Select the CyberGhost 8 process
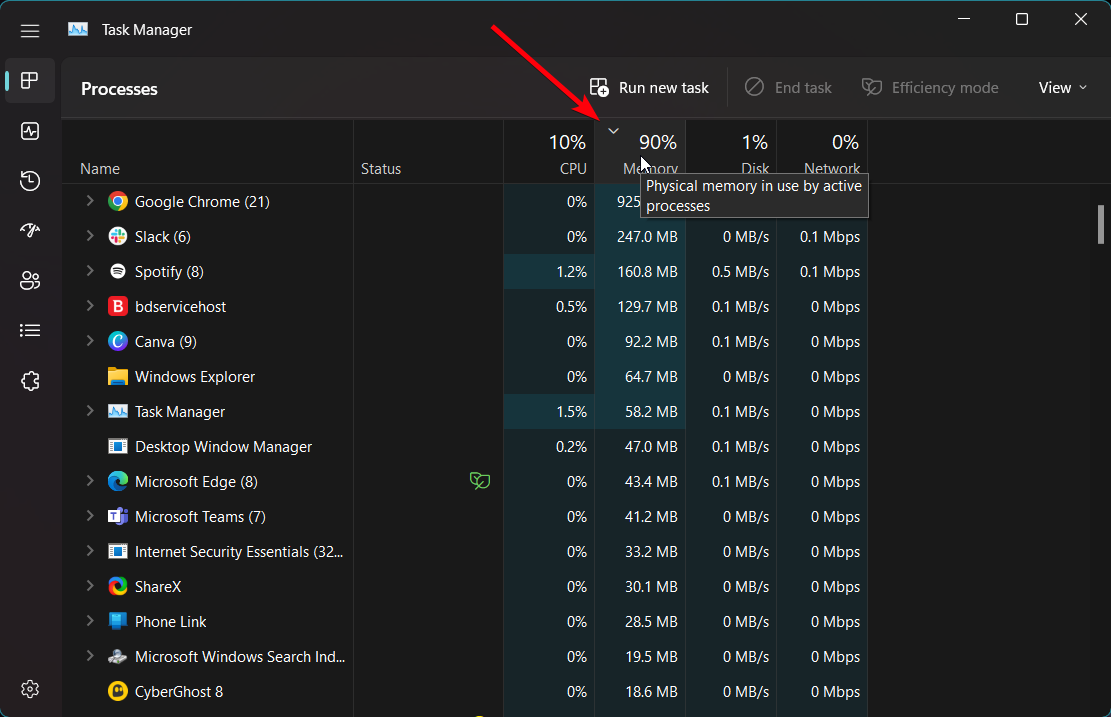The width and height of the screenshot is (1111, 717). coord(179,691)
